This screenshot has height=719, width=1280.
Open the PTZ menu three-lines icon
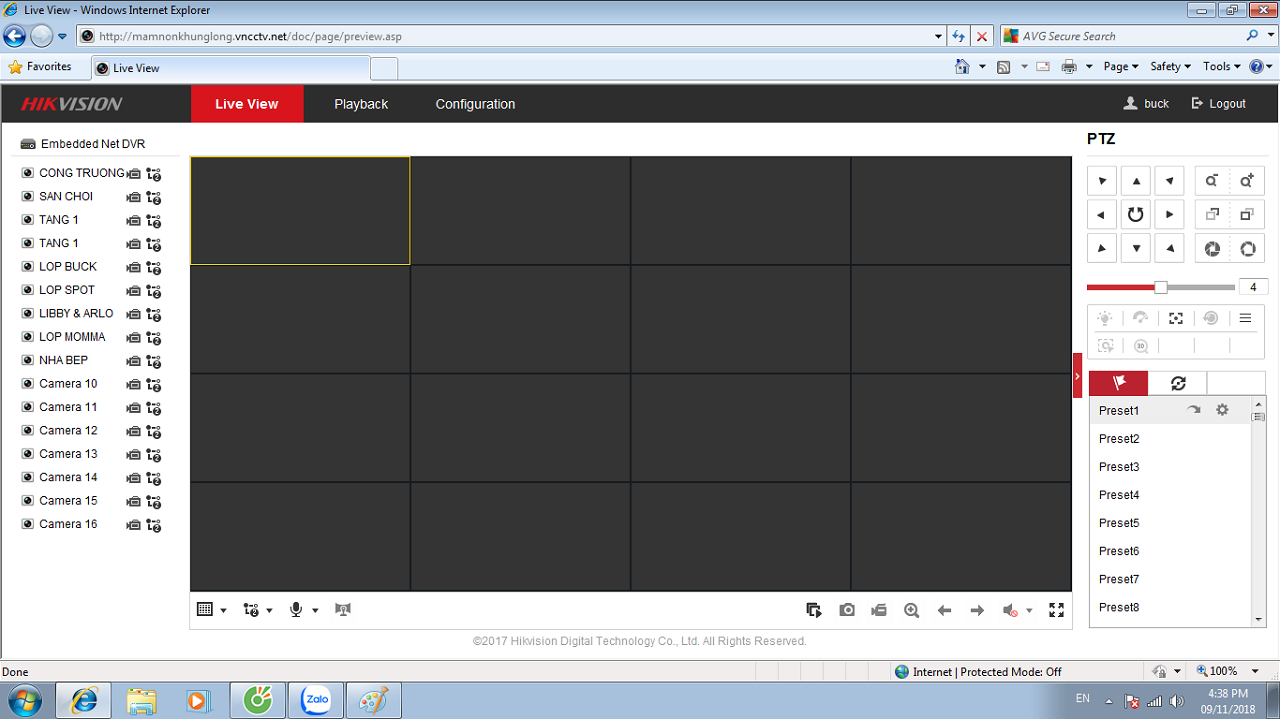pos(1246,318)
